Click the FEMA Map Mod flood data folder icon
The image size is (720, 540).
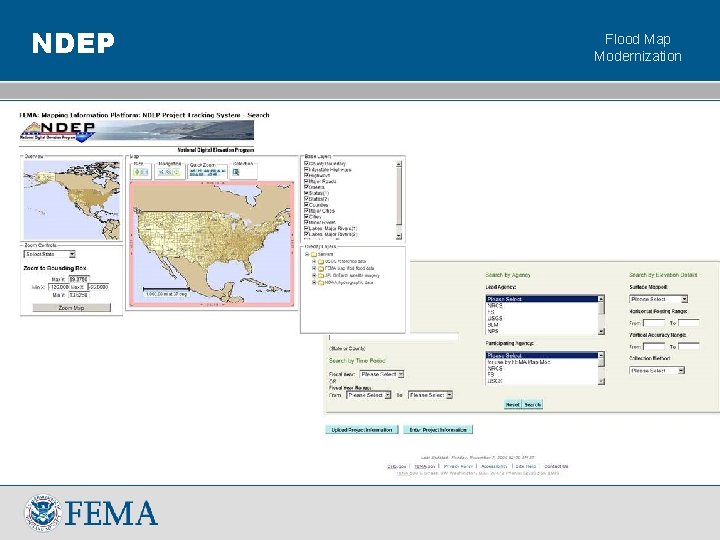321,268
